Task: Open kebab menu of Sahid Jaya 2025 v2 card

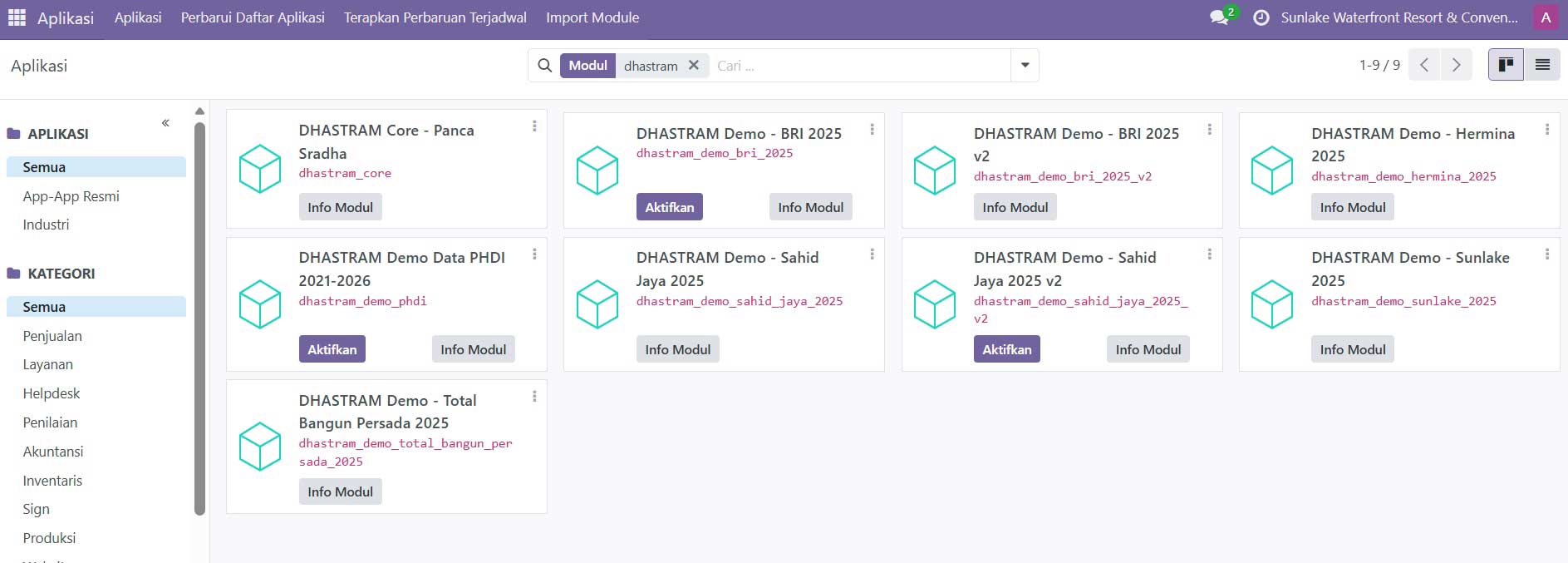Action: point(1209,254)
